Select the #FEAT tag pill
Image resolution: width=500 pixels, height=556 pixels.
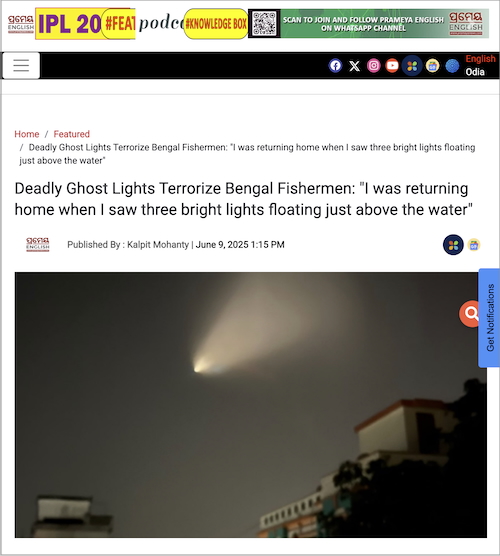(x=118, y=24)
